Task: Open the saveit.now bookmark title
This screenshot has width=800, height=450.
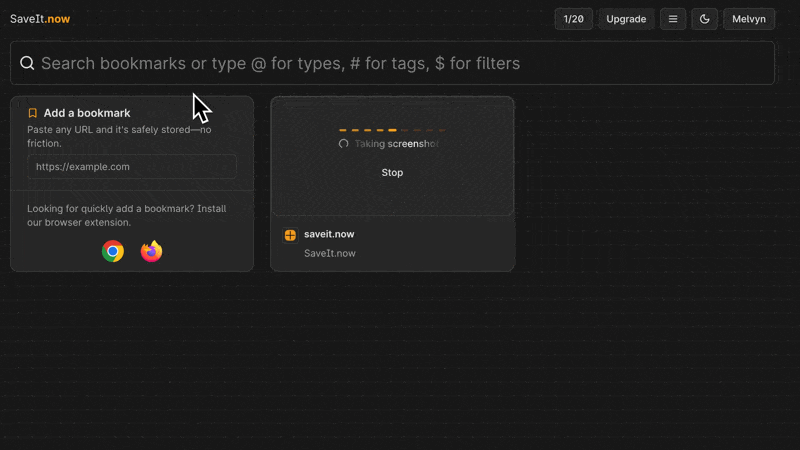Action: [x=329, y=234]
